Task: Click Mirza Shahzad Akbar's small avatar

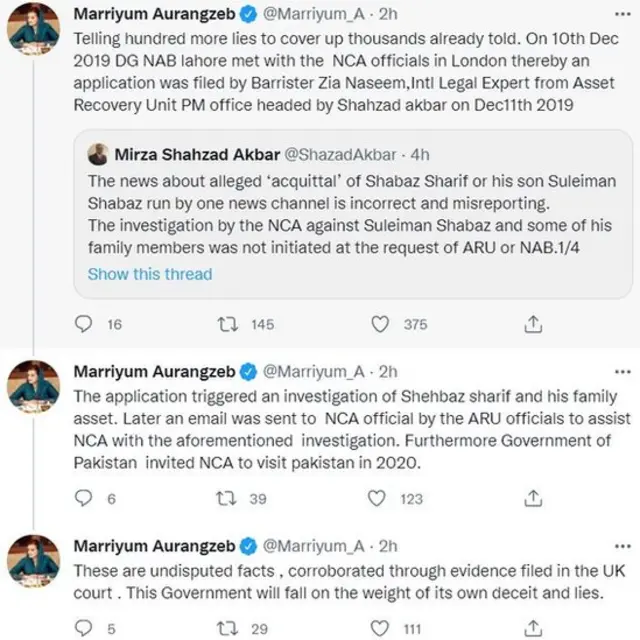Action: point(98,155)
